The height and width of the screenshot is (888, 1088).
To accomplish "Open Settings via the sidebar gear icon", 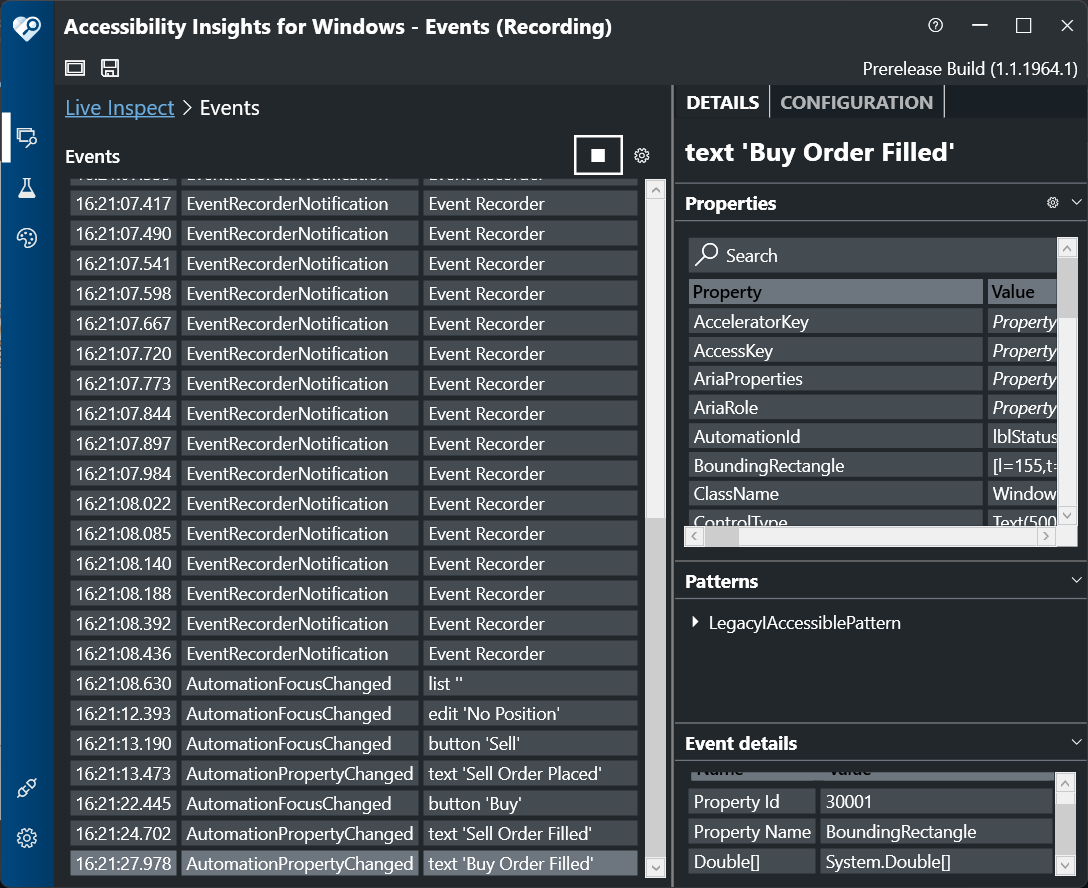I will (27, 838).
